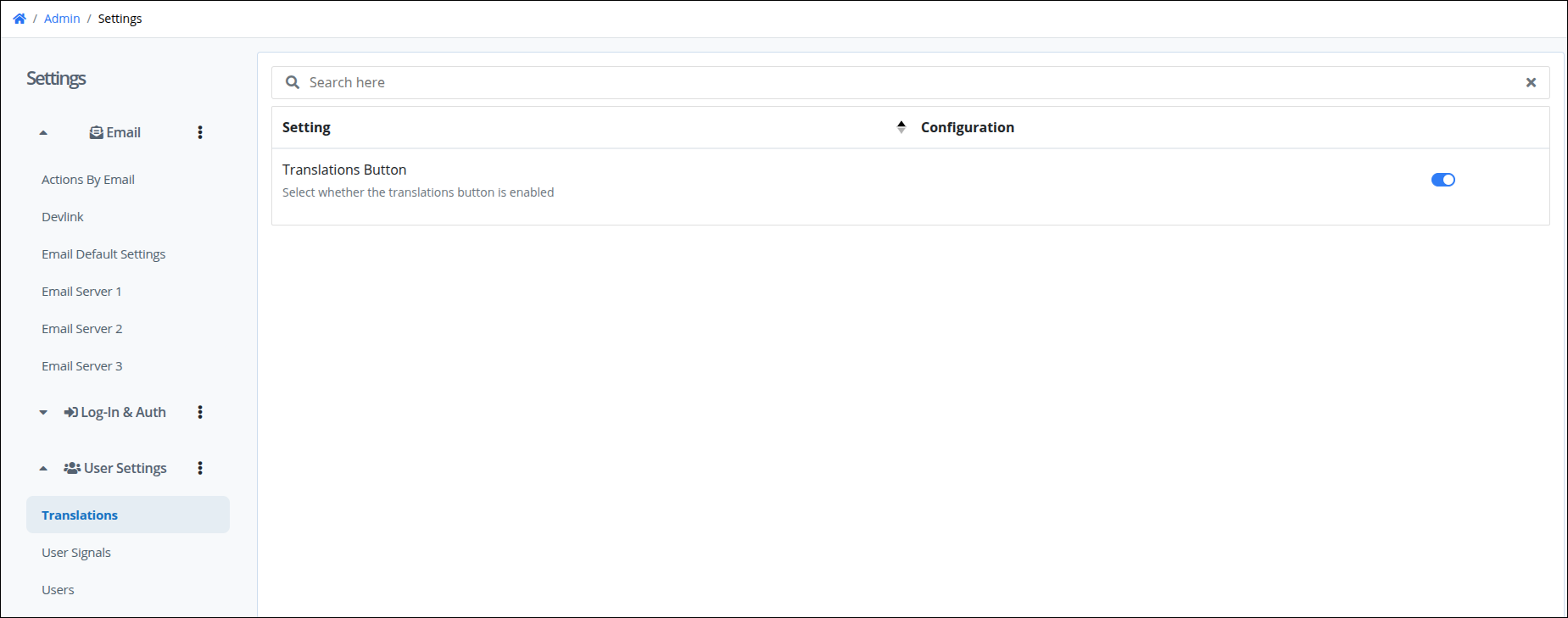Open Actions By Email settings
Viewport: 1568px width, 618px height.
[x=88, y=180]
